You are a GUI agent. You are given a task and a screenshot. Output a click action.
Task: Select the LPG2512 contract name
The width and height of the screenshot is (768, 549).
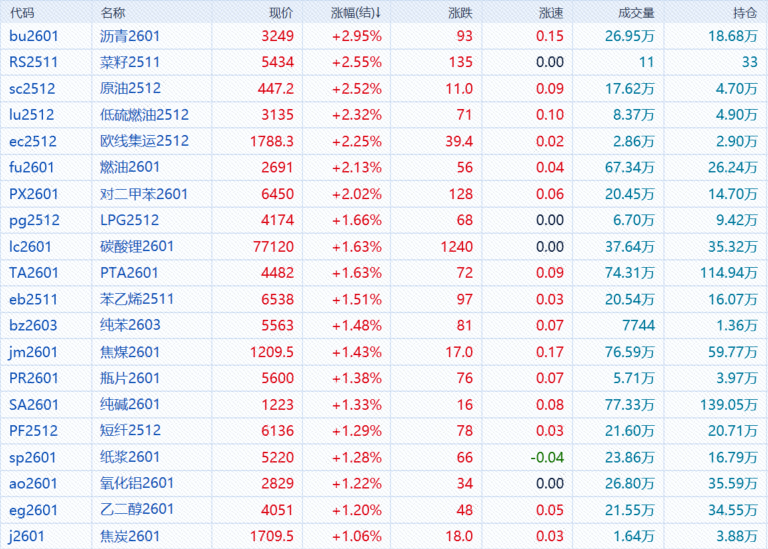click(x=129, y=220)
